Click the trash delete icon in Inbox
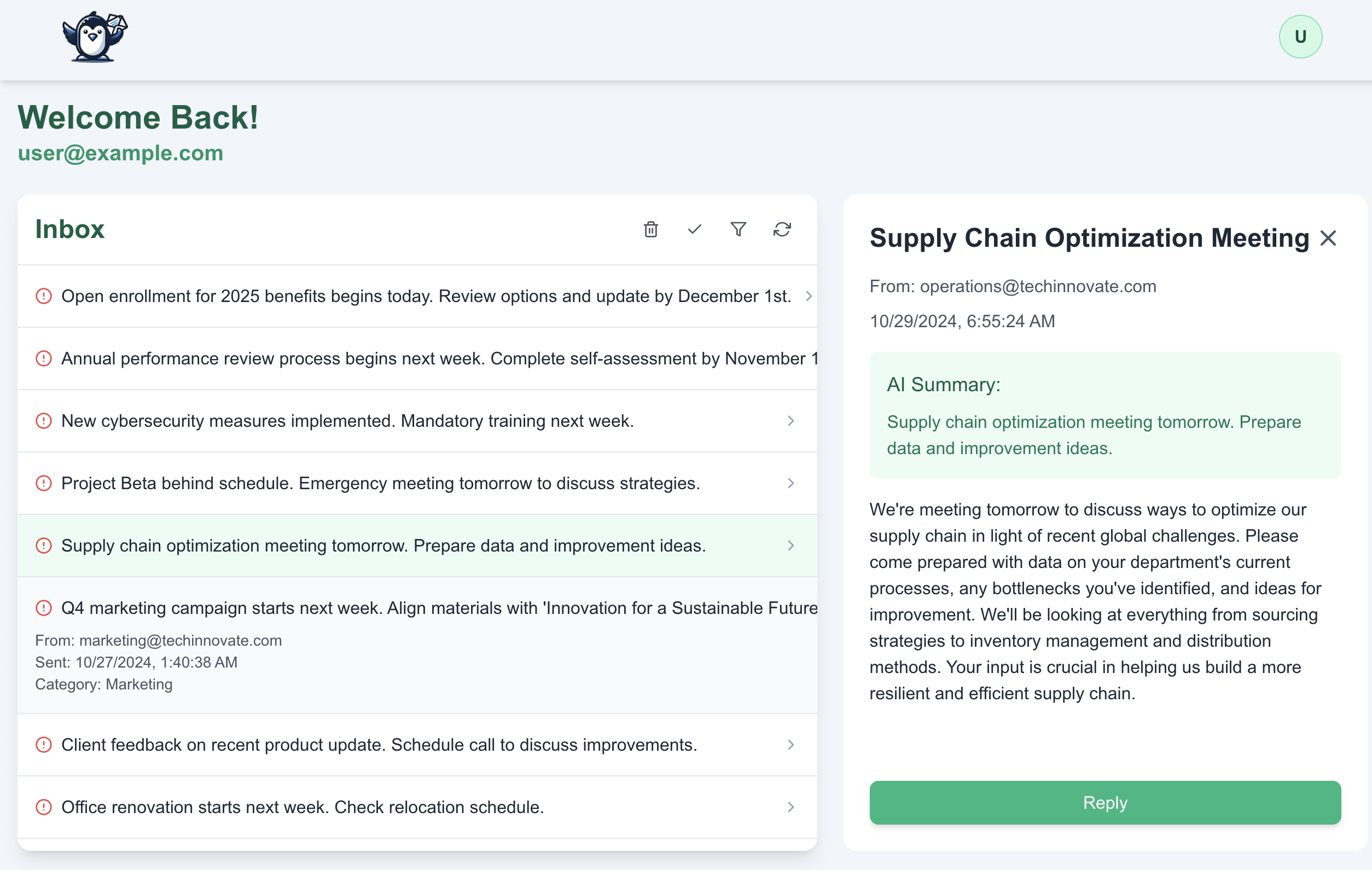 650,229
